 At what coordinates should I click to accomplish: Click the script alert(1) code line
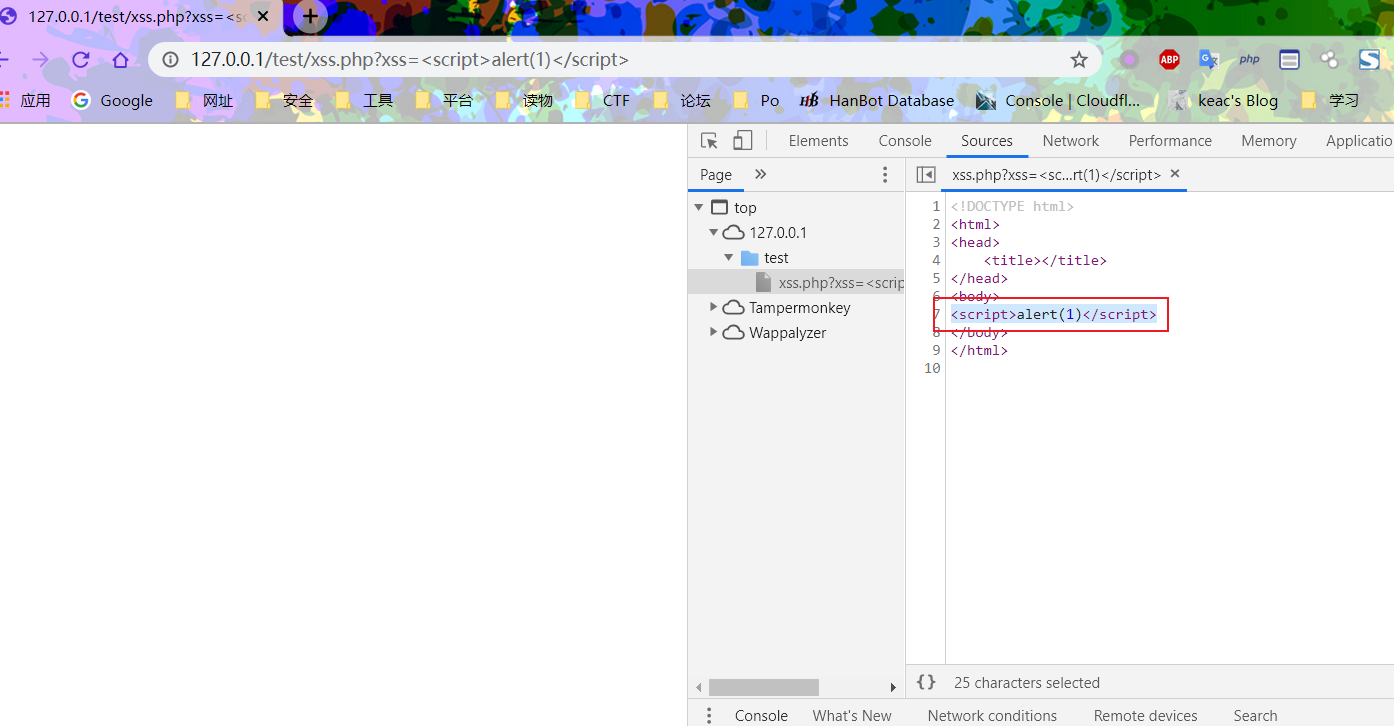(1053, 314)
